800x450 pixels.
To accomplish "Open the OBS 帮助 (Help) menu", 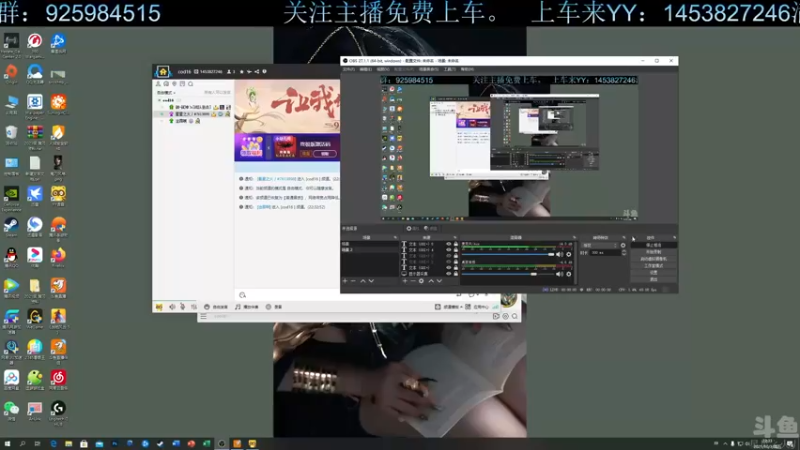I will tap(467, 69).
